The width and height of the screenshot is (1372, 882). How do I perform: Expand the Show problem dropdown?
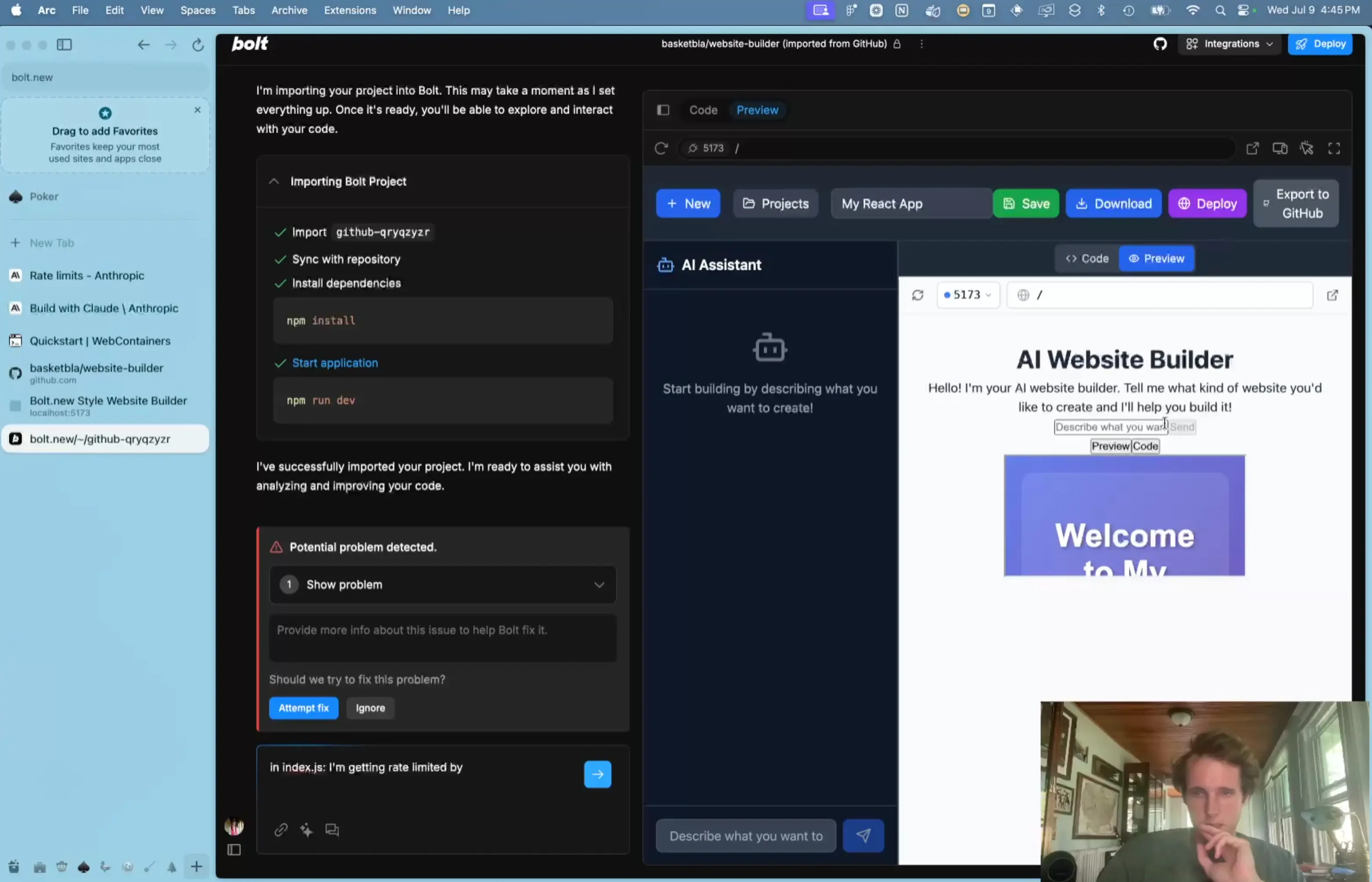pos(443,584)
